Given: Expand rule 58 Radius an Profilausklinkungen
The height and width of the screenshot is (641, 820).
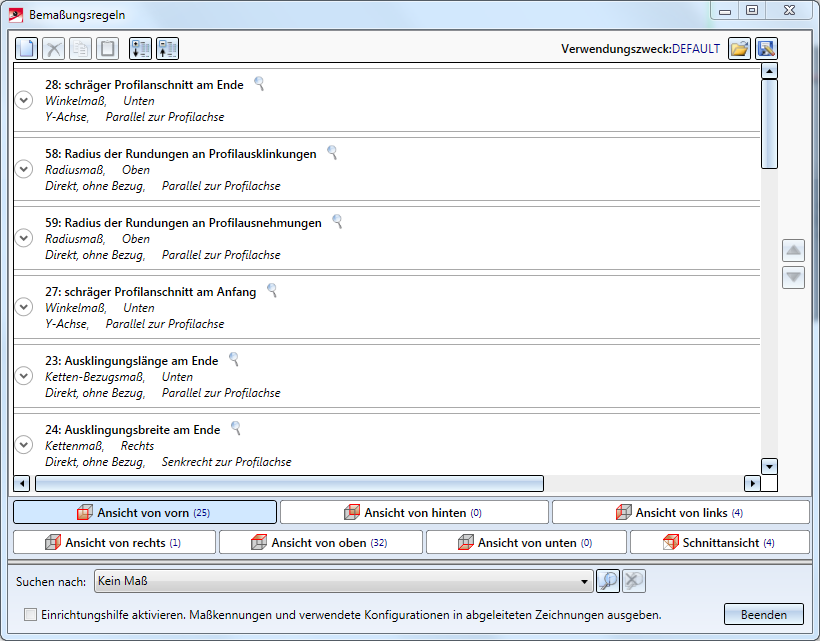Looking at the screenshot, I should pos(24,169).
